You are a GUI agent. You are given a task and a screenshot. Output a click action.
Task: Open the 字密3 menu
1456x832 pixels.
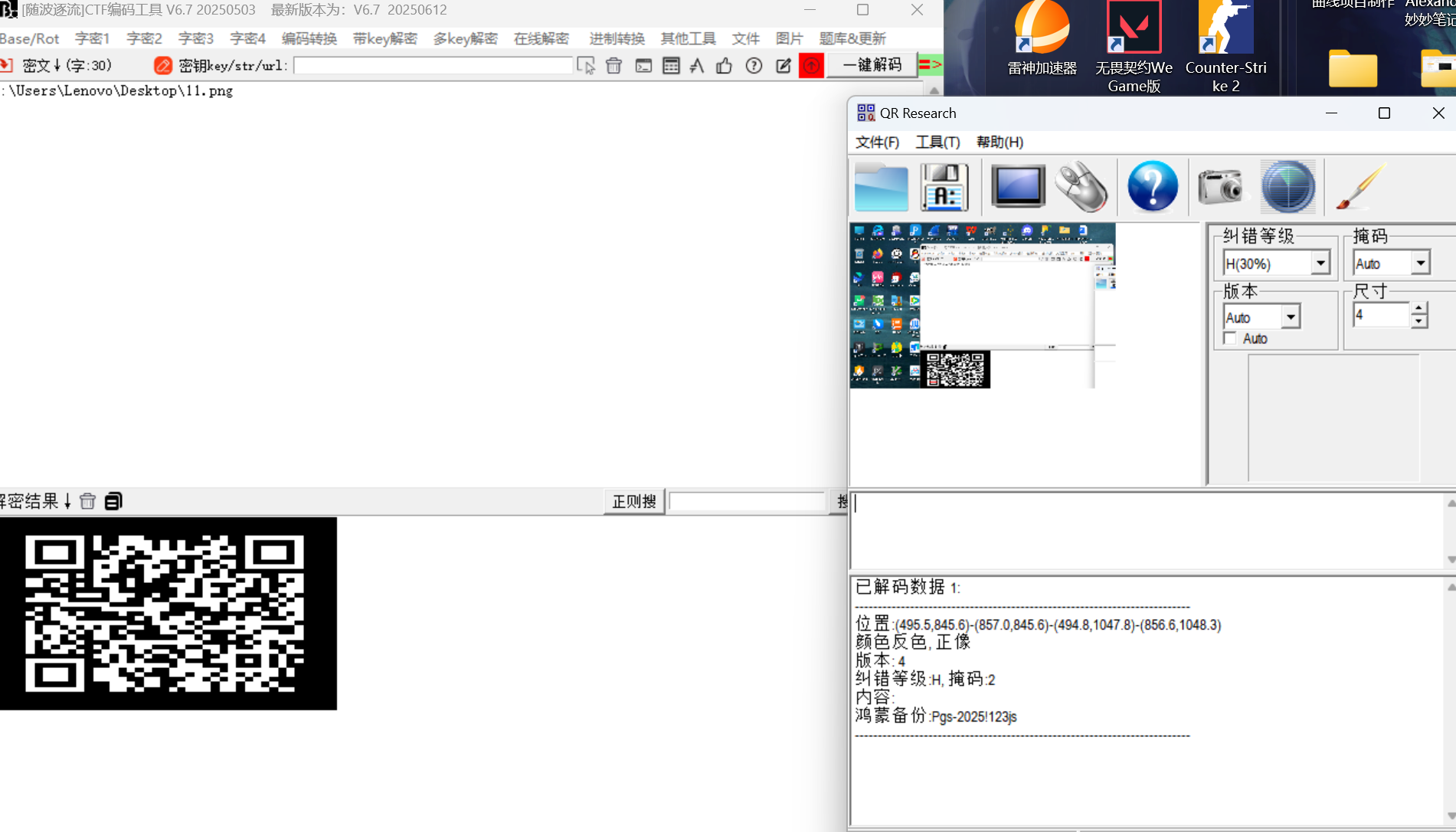tap(196, 38)
